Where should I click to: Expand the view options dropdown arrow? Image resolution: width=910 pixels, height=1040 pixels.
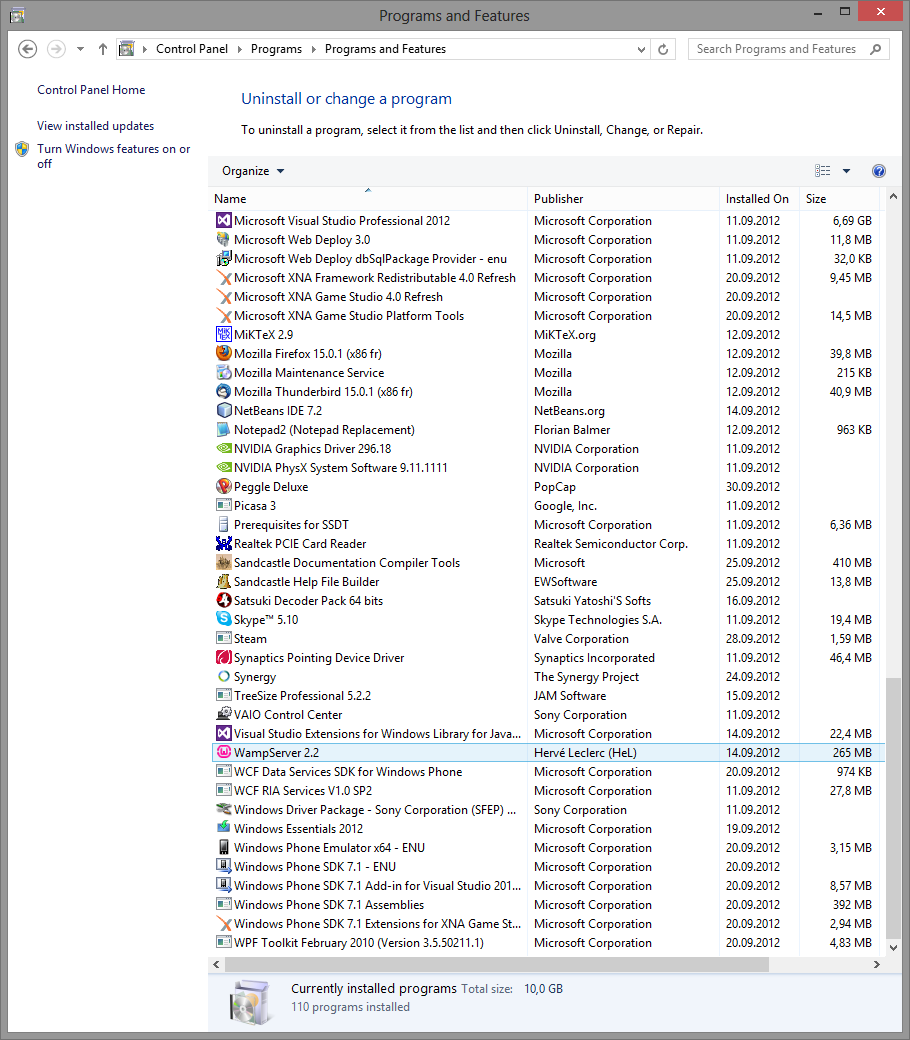coord(846,171)
